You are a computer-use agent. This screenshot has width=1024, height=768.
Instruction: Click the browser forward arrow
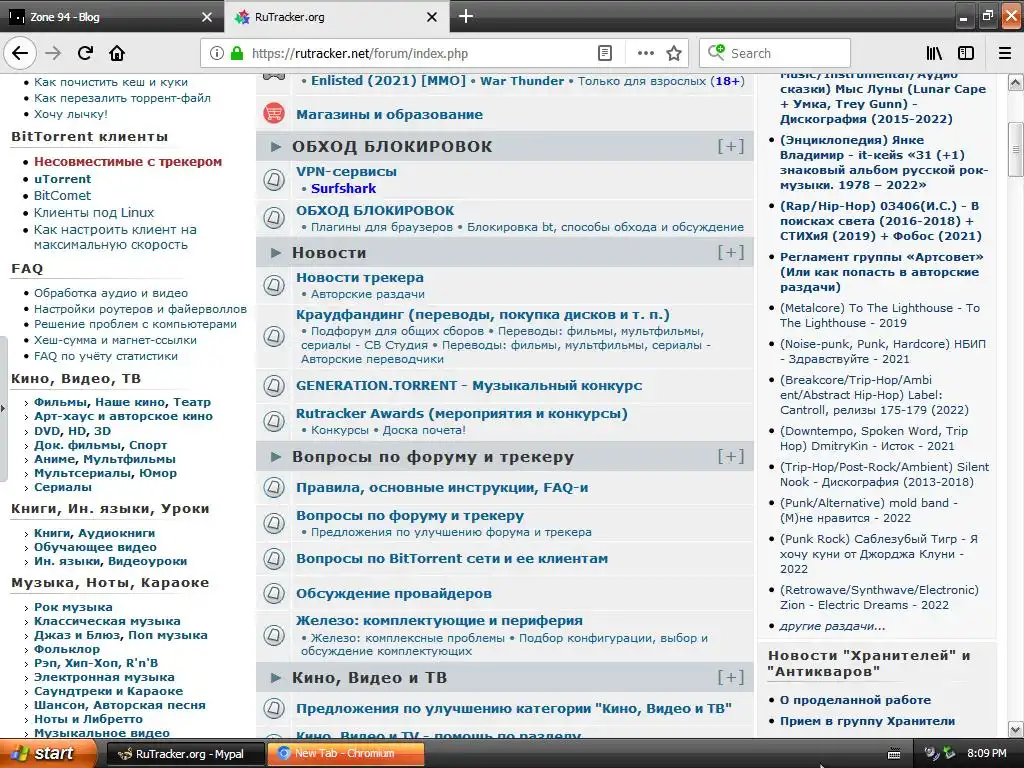pyautogui.click(x=54, y=53)
